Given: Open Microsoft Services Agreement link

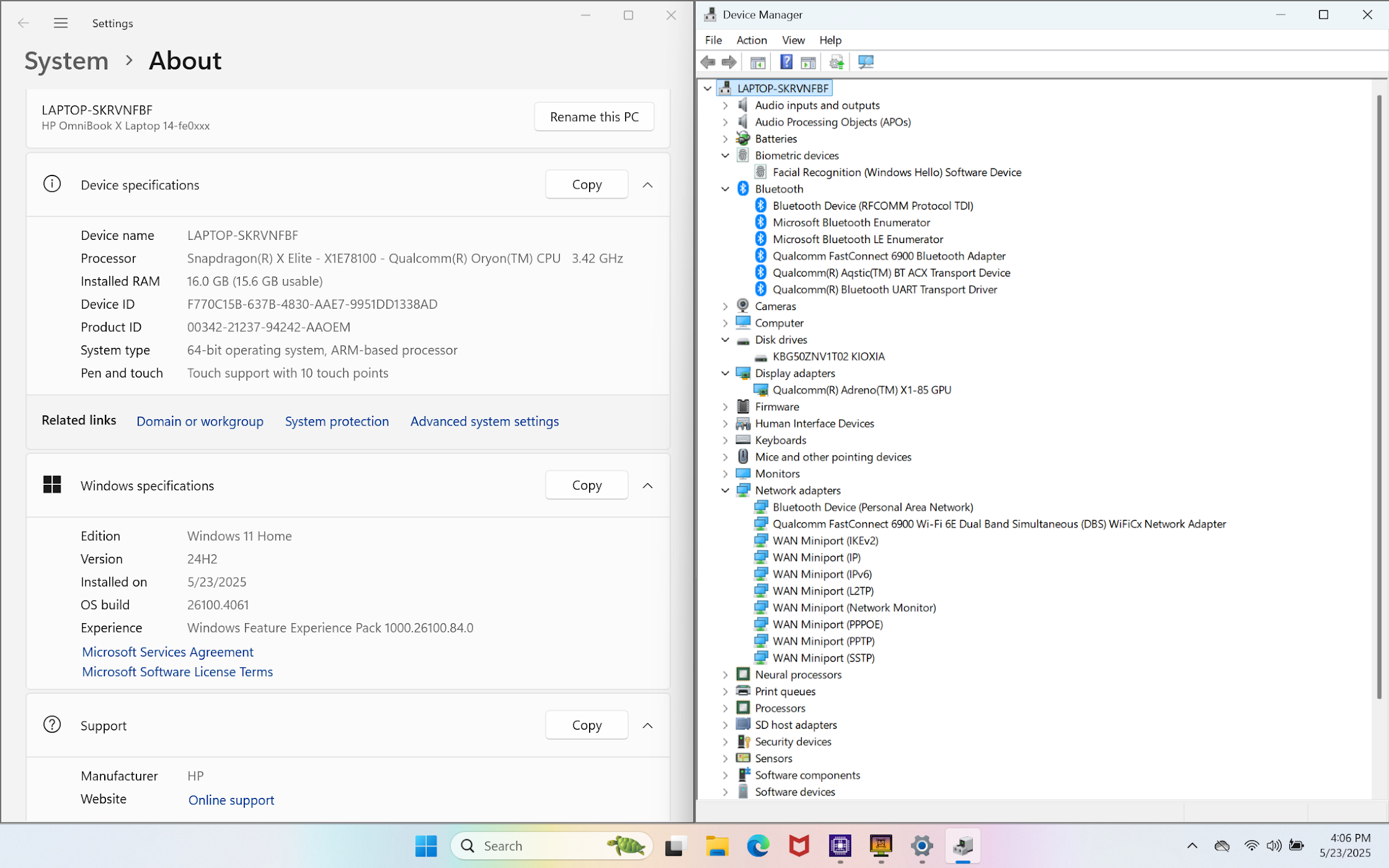Looking at the screenshot, I should click(167, 651).
